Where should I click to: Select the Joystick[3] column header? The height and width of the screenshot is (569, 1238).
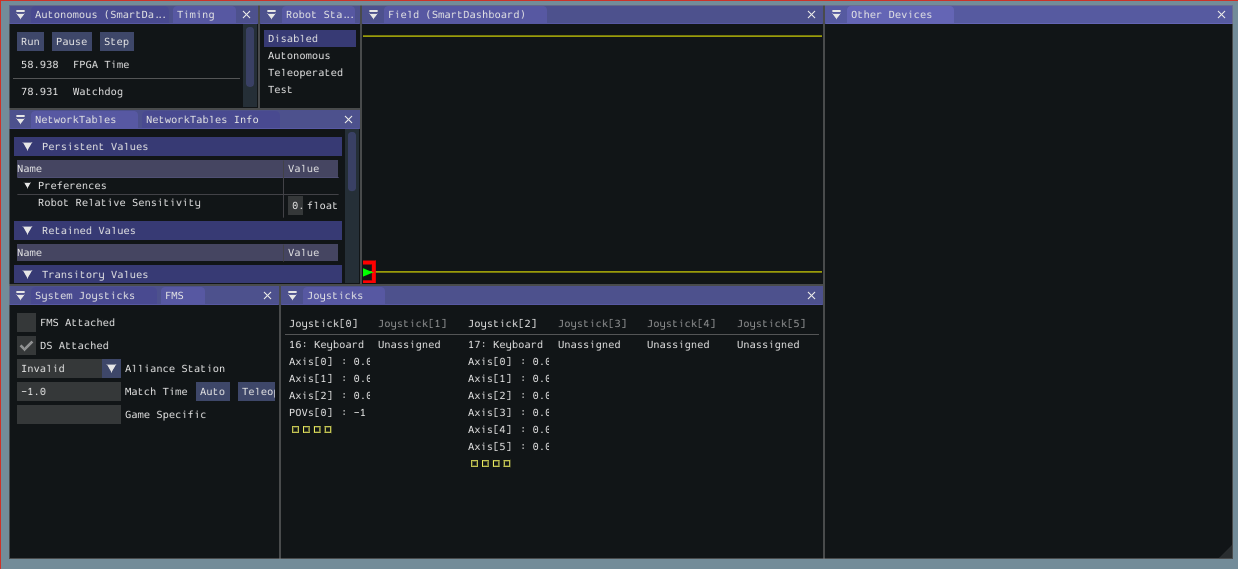(592, 324)
